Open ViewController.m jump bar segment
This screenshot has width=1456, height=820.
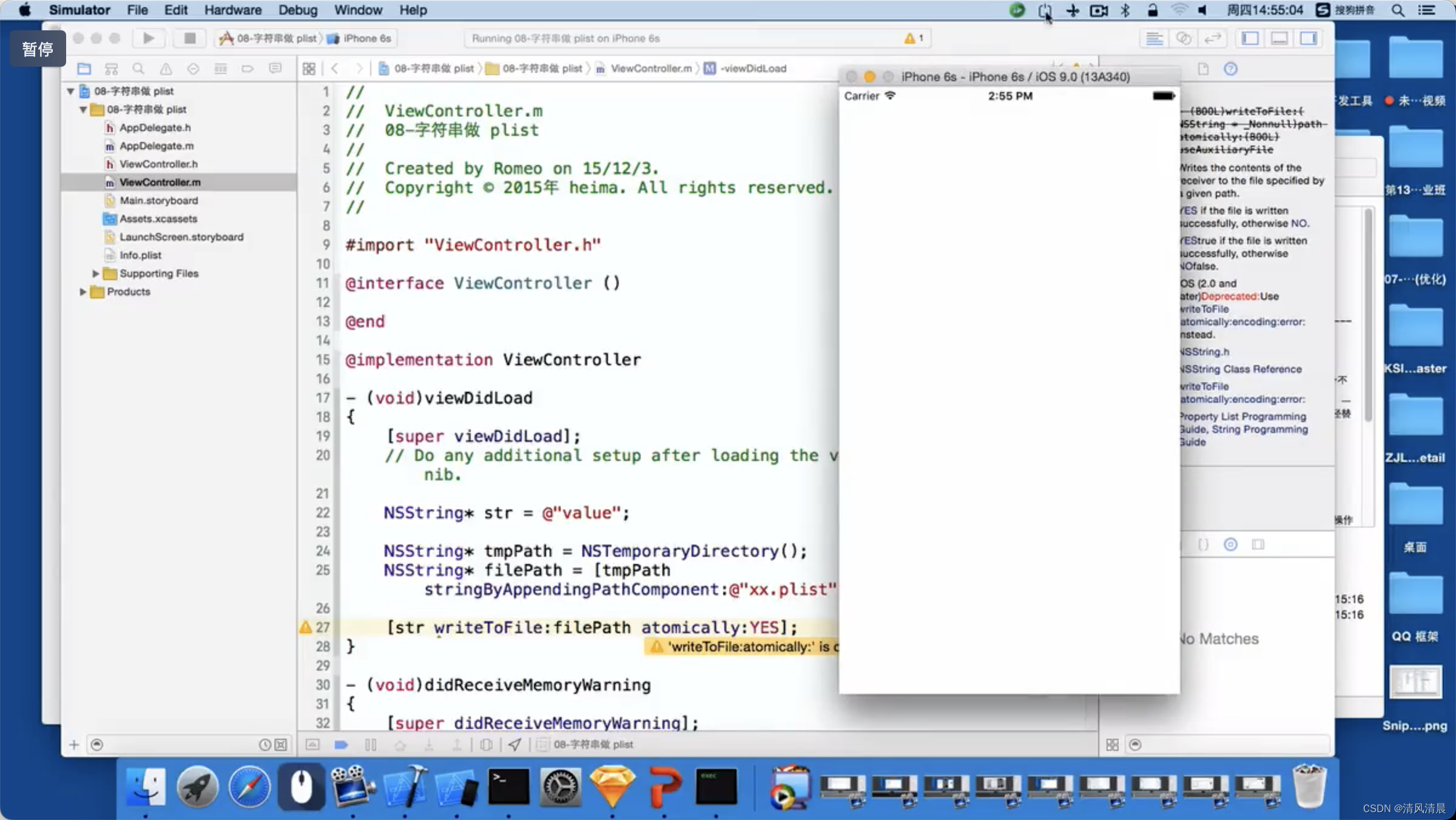coord(644,69)
